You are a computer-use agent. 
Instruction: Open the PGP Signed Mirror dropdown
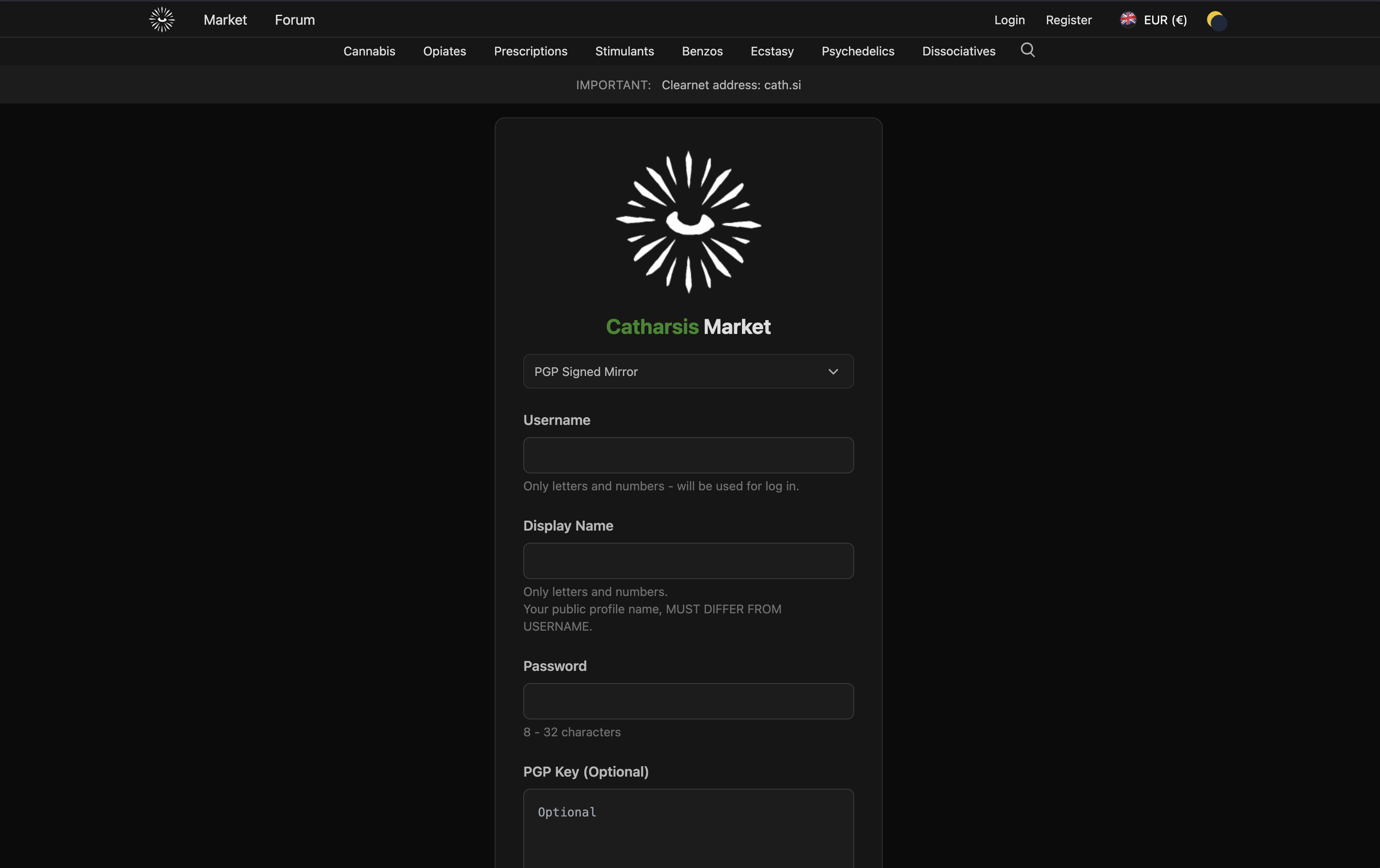pyautogui.click(x=688, y=371)
